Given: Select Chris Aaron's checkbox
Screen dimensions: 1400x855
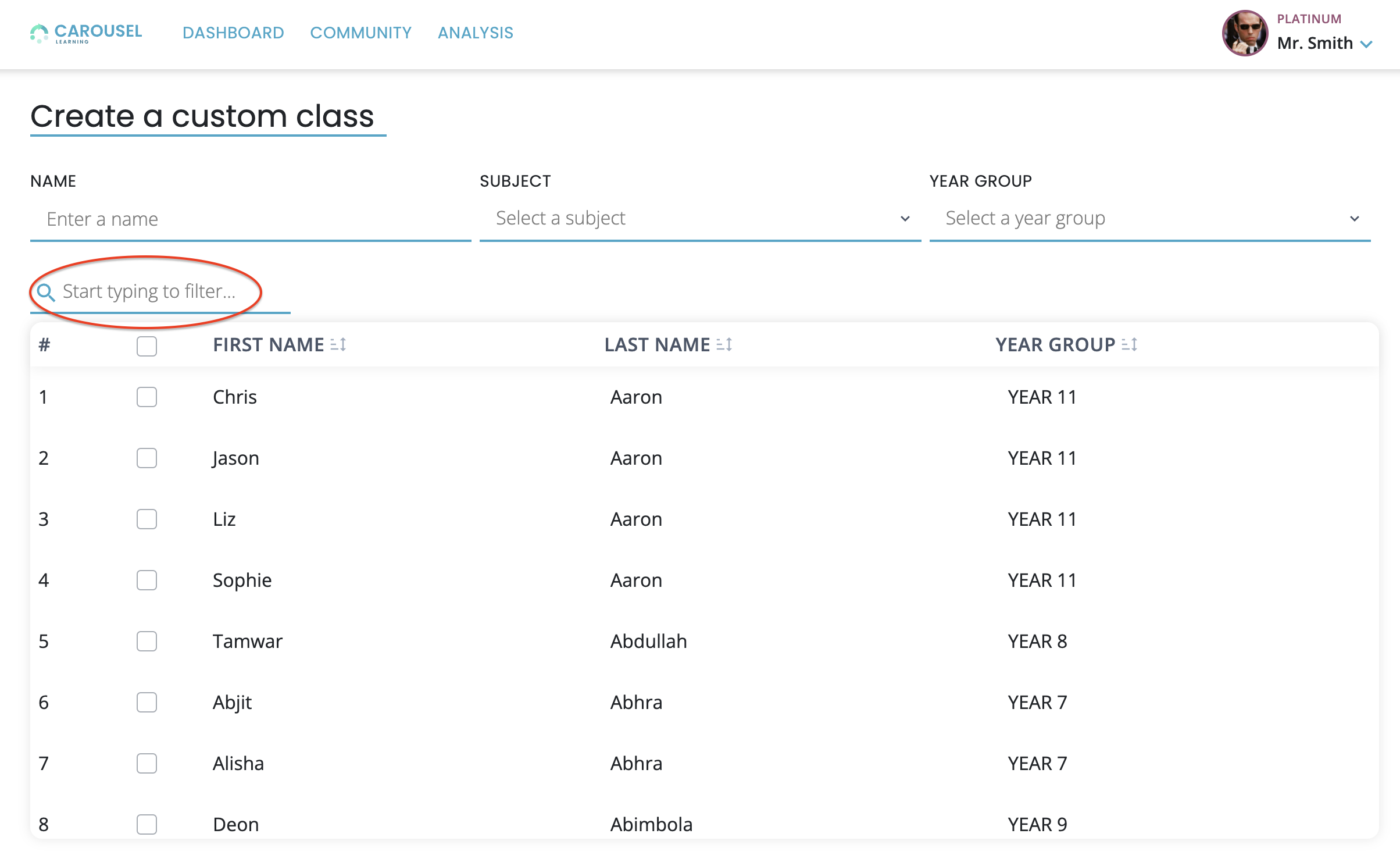Looking at the screenshot, I should point(147,397).
